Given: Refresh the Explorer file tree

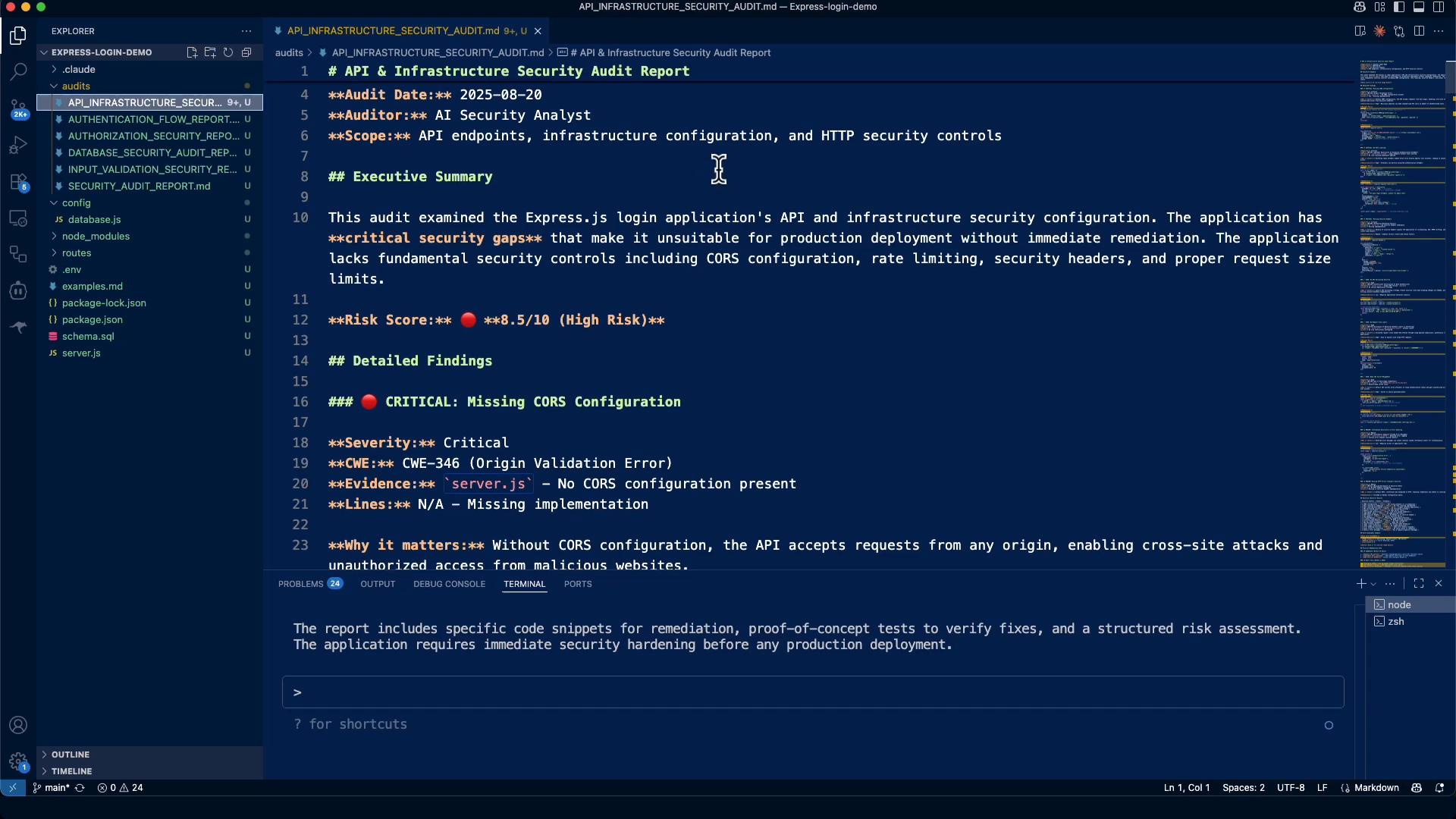Looking at the screenshot, I should click(x=228, y=52).
